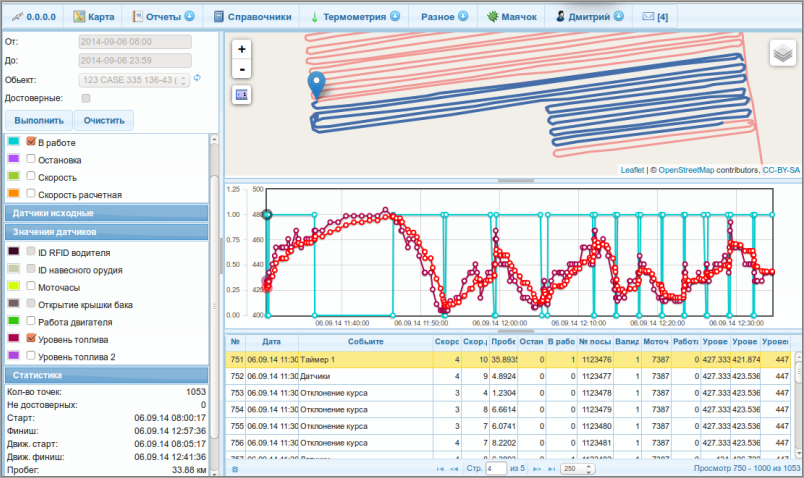Viewport: 804px width, 478px height.
Task: Click the crimson swatch for Уровень топлива
Action: (14, 338)
